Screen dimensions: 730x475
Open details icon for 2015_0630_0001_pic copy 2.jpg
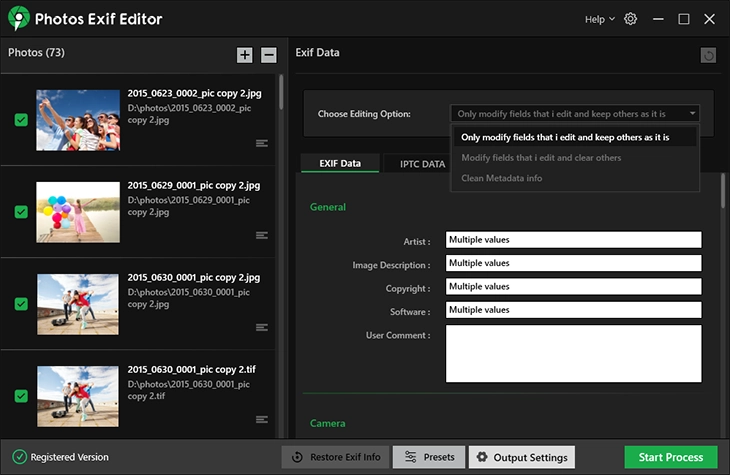[x=262, y=327]
